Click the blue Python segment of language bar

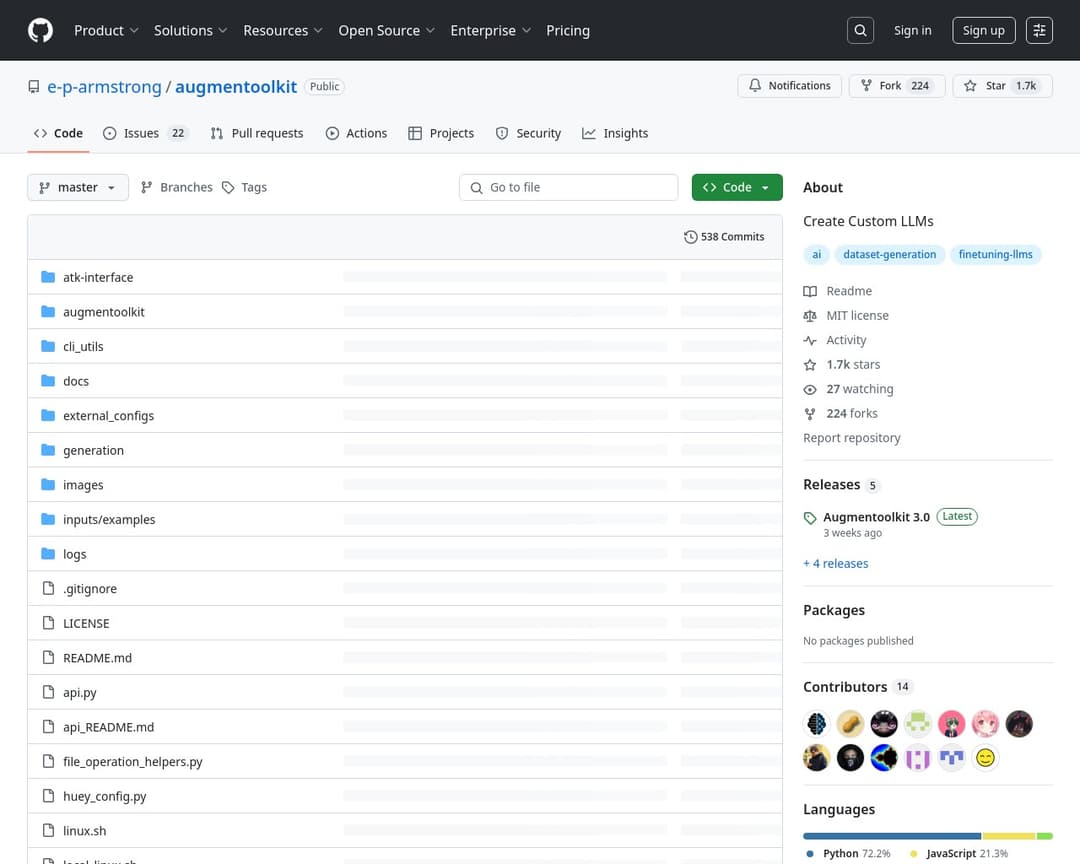pos(892,836)
